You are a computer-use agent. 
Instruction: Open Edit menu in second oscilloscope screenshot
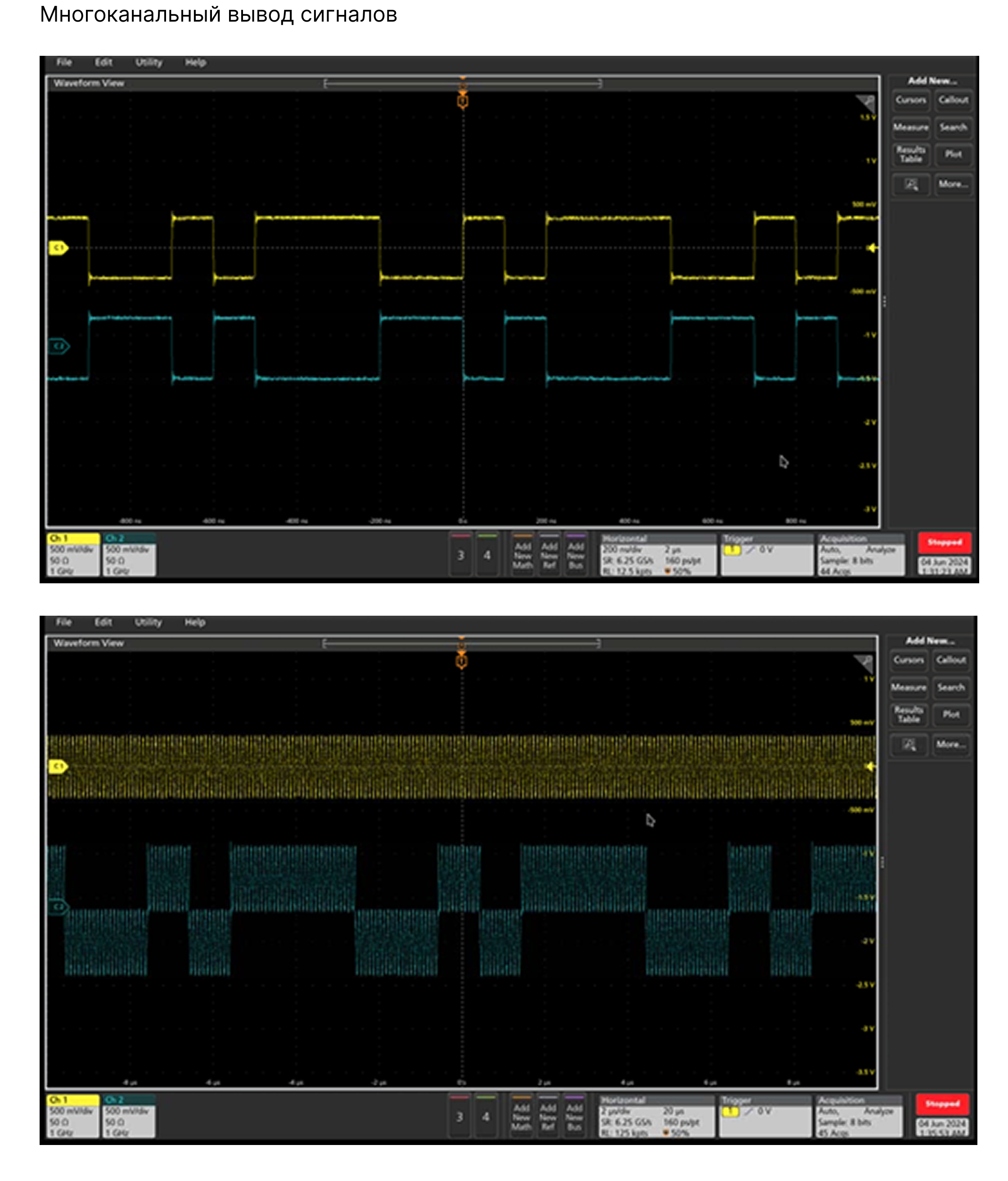pos(103,622)
